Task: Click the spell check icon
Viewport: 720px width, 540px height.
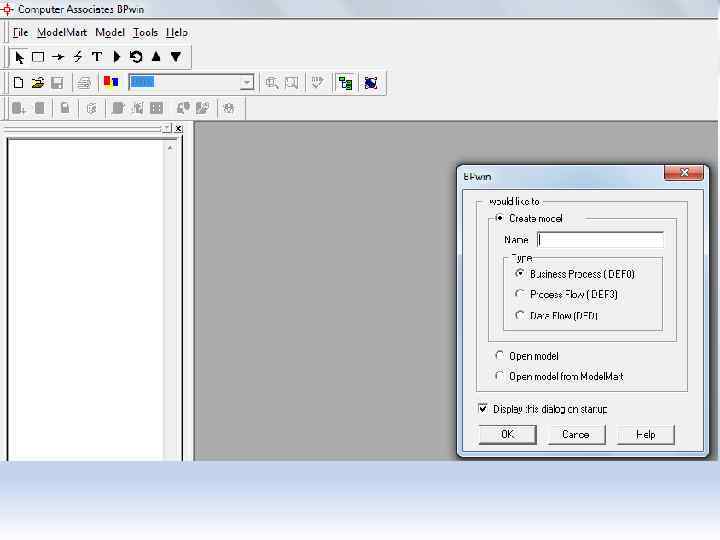Action: click(317, 83)
